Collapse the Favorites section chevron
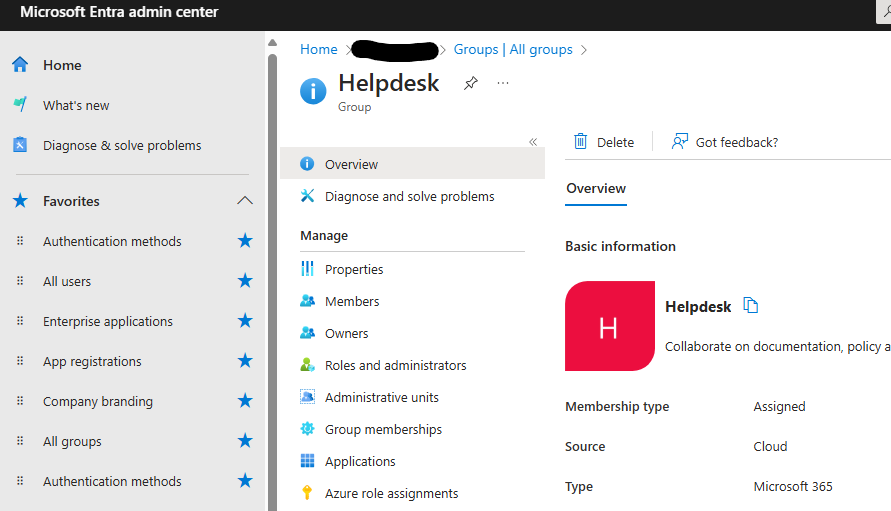Screen dimensions: 891x511 [245, 201]
